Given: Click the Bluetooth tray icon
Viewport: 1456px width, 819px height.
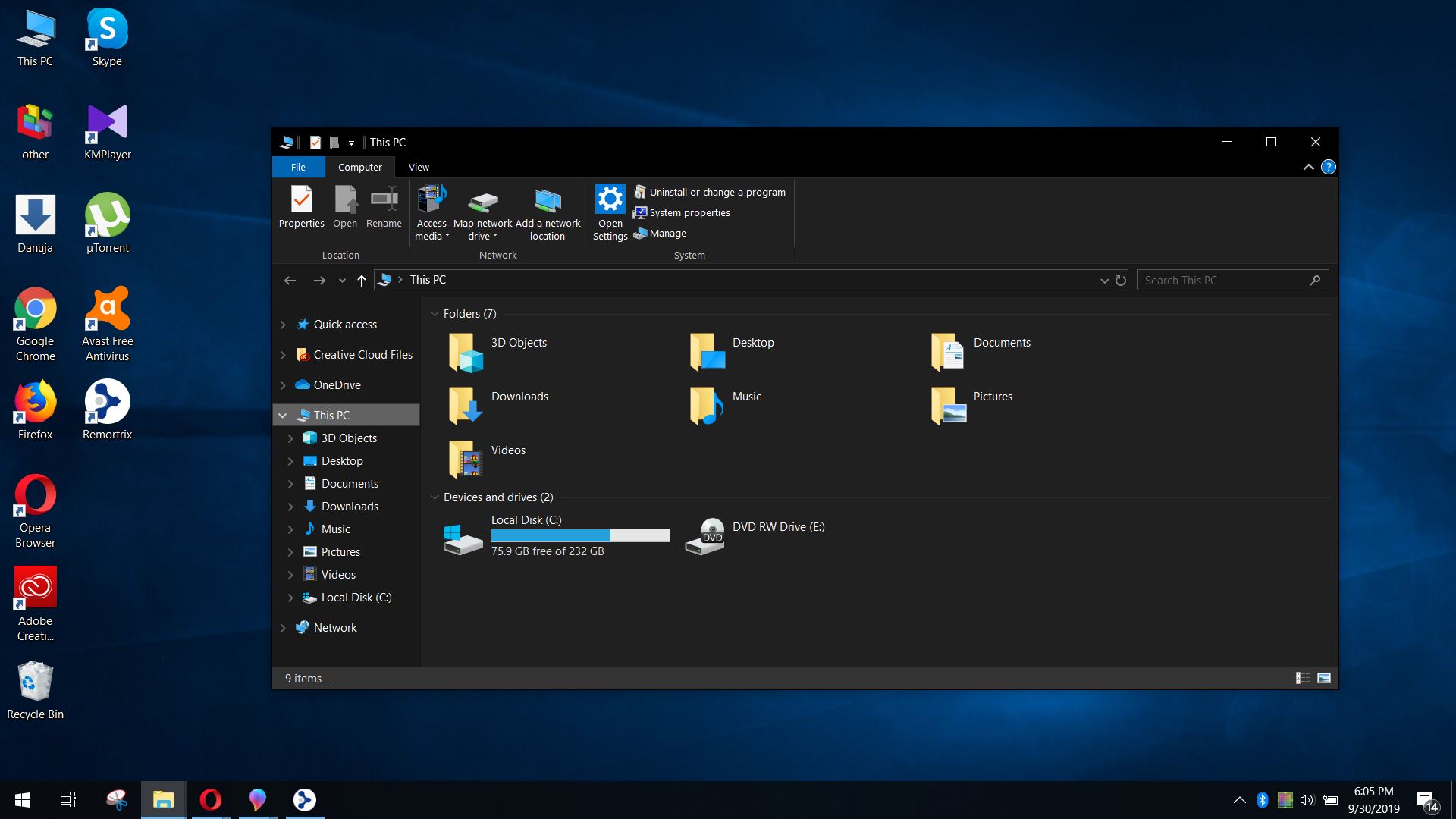Looking at the screenshot, I should 1262,800.
